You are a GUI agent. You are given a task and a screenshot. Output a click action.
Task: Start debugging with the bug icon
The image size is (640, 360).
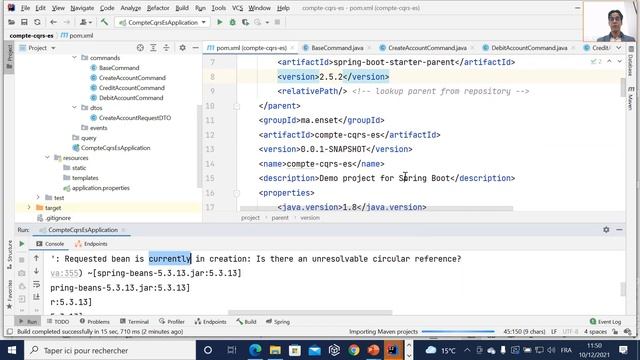click(233, 22)
